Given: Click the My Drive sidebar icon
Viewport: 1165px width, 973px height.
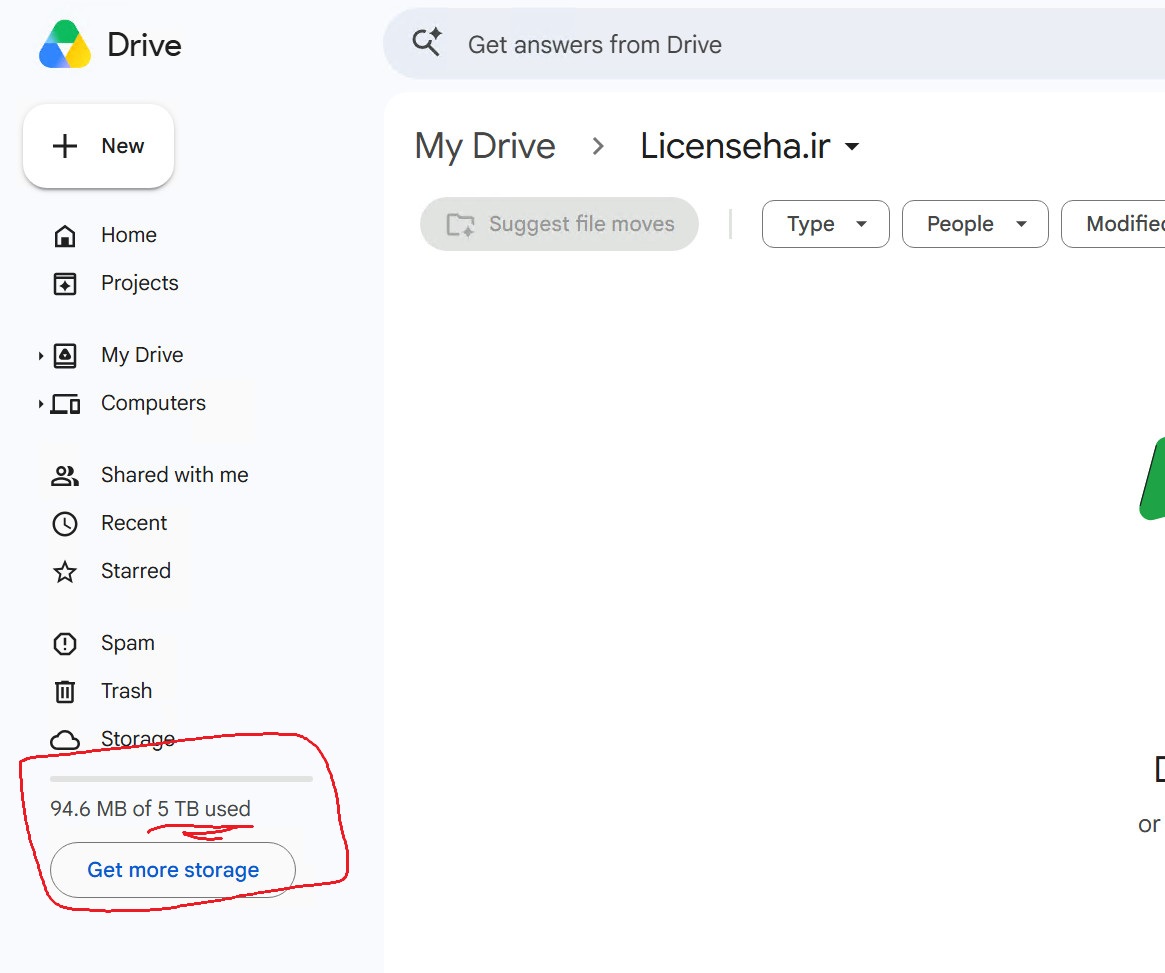Looking at the screenshot, I should point(65,356).
